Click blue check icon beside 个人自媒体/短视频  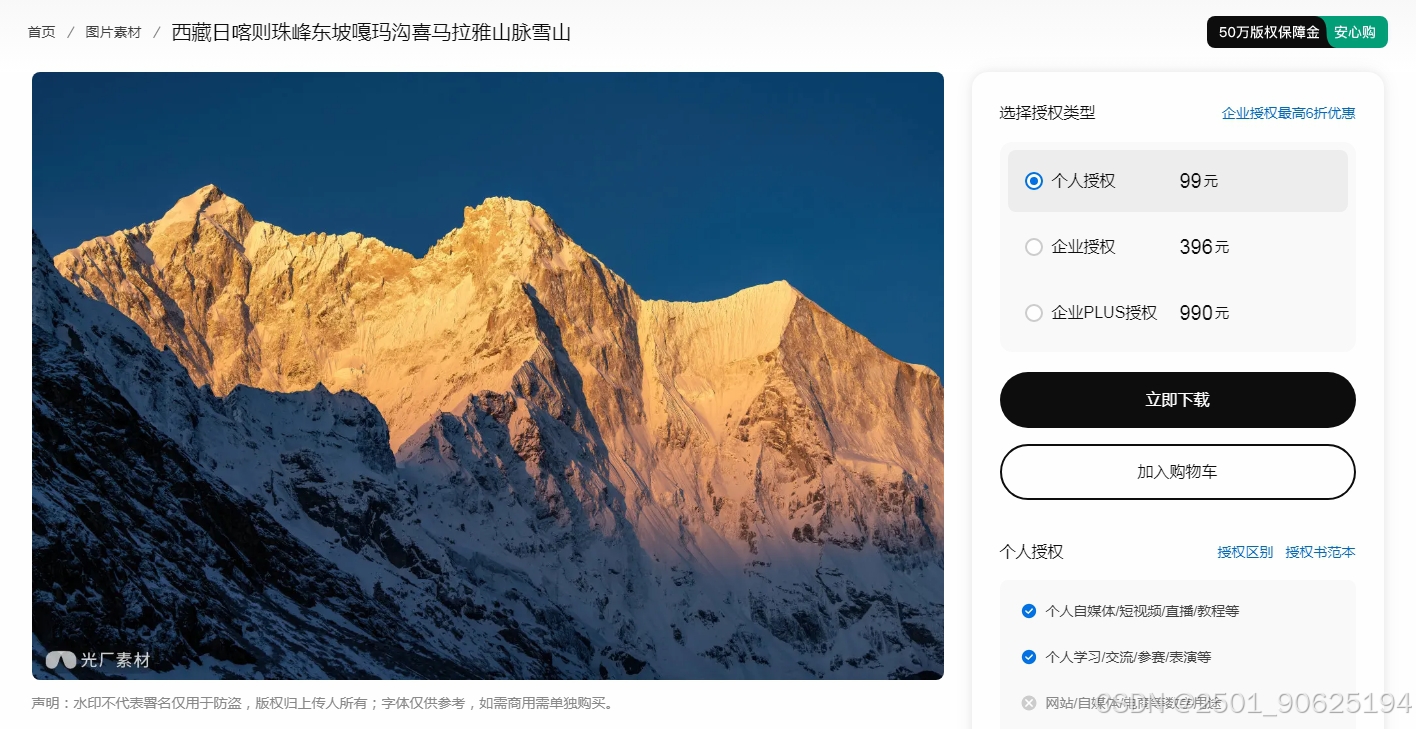(1029, 611)
